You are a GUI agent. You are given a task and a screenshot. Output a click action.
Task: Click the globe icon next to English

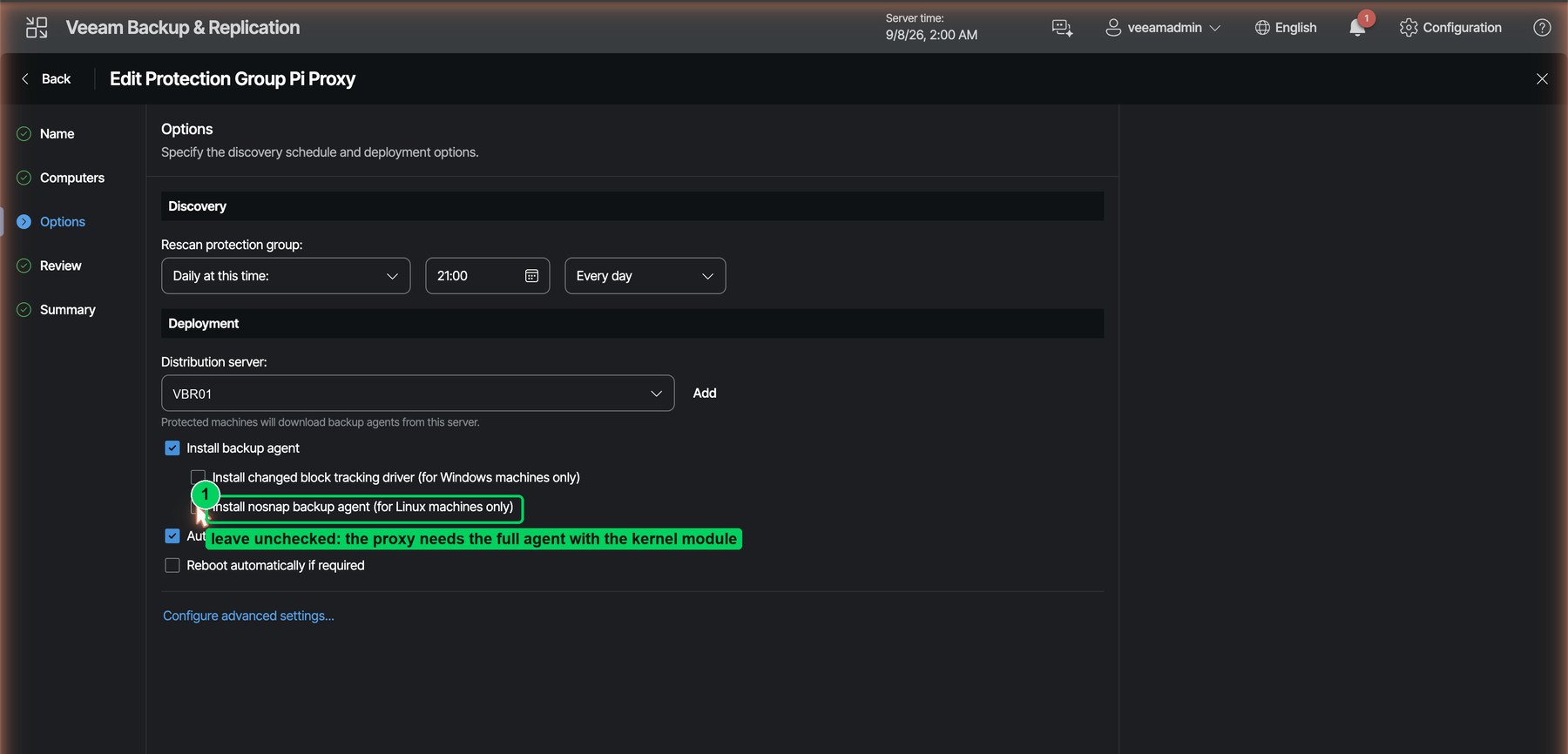pyautogui.click(x=1262, y=28)
